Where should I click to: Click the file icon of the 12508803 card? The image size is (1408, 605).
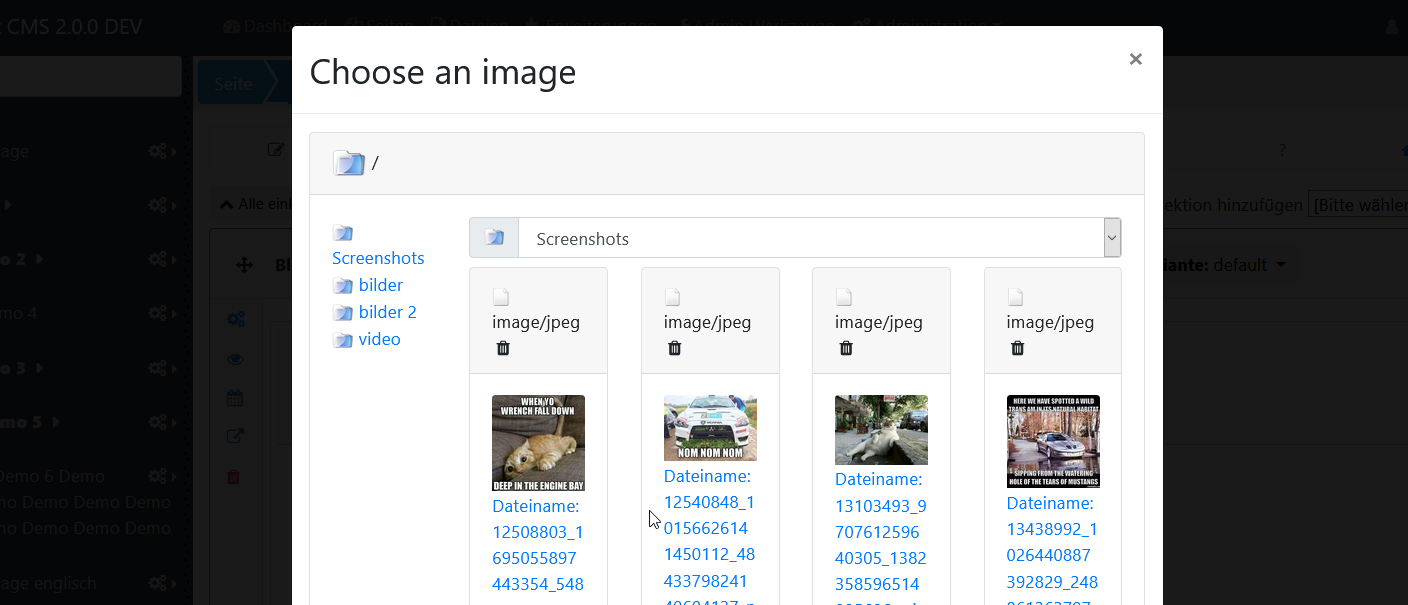(x=501, y=297)
